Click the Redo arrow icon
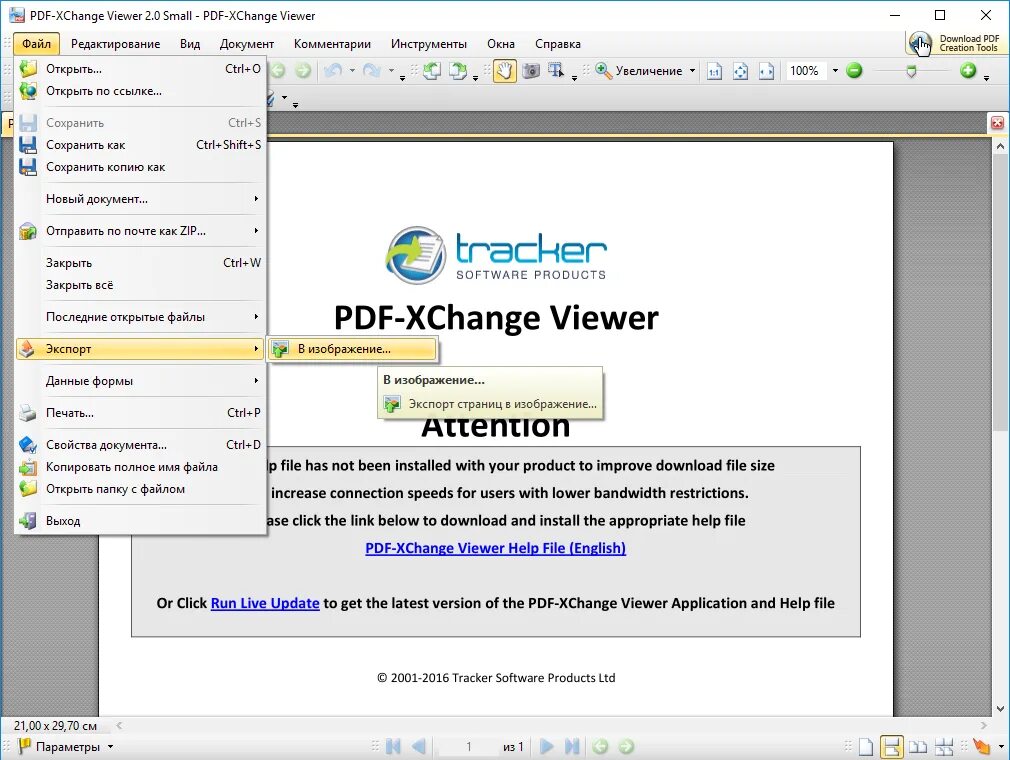The height and width of the screenshot is (760, 1010). [x=372, y=71]
